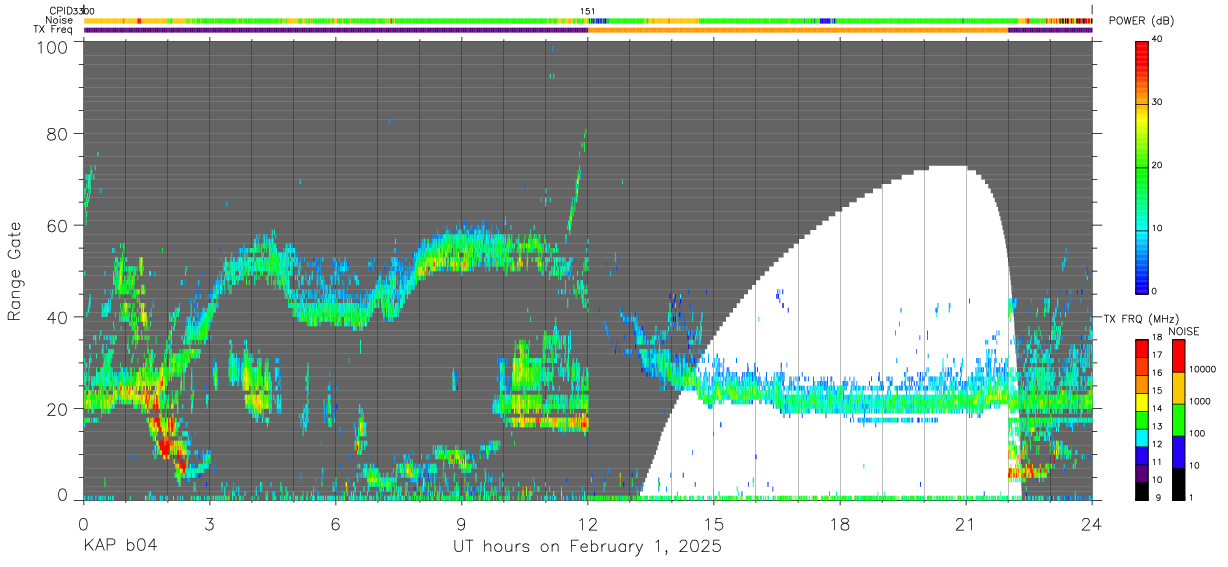Click the 'CPID' row label at top
Viewport: 1228px width, 567px height.
point(60,10)
